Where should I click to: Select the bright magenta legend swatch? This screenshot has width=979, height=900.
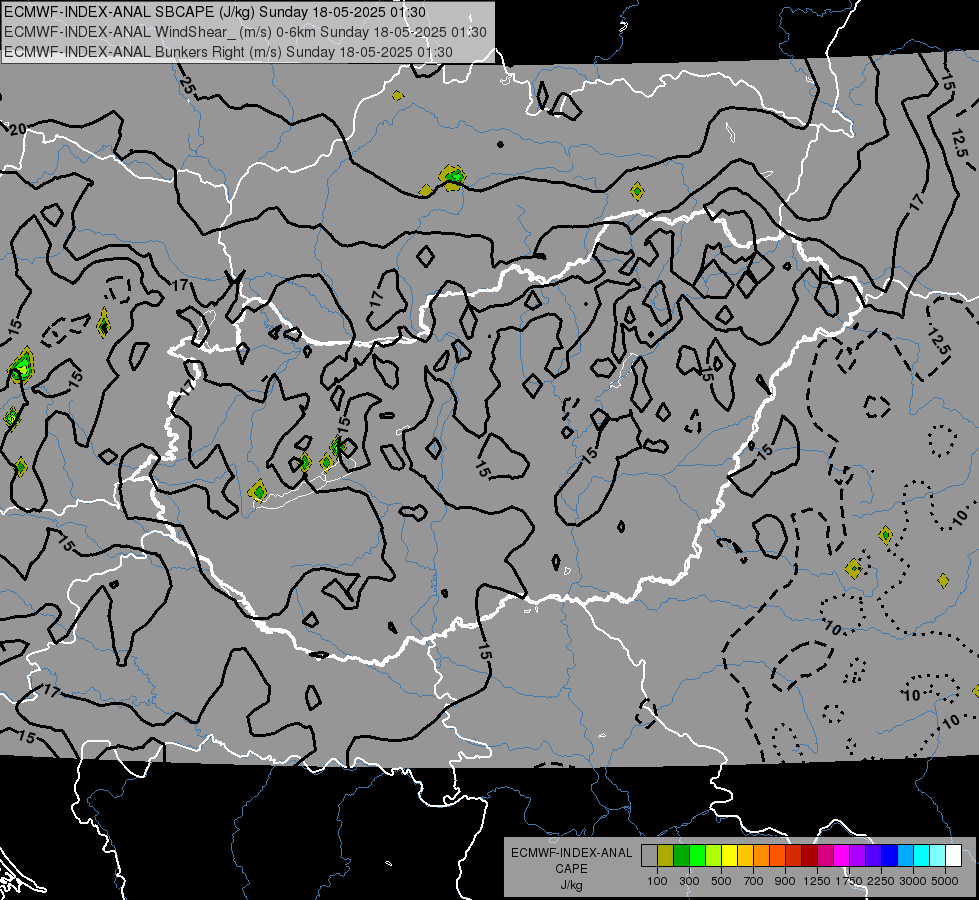click(x=842, y=855)
